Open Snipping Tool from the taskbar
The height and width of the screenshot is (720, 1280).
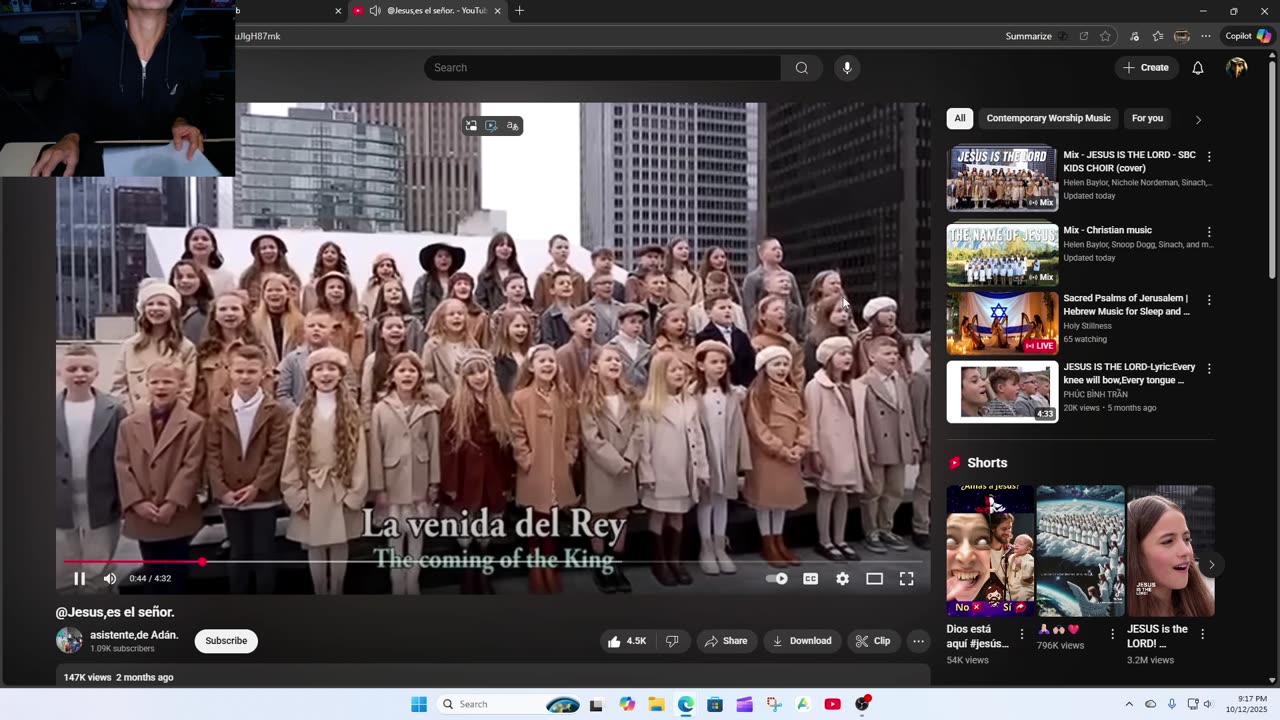point(774,704)
